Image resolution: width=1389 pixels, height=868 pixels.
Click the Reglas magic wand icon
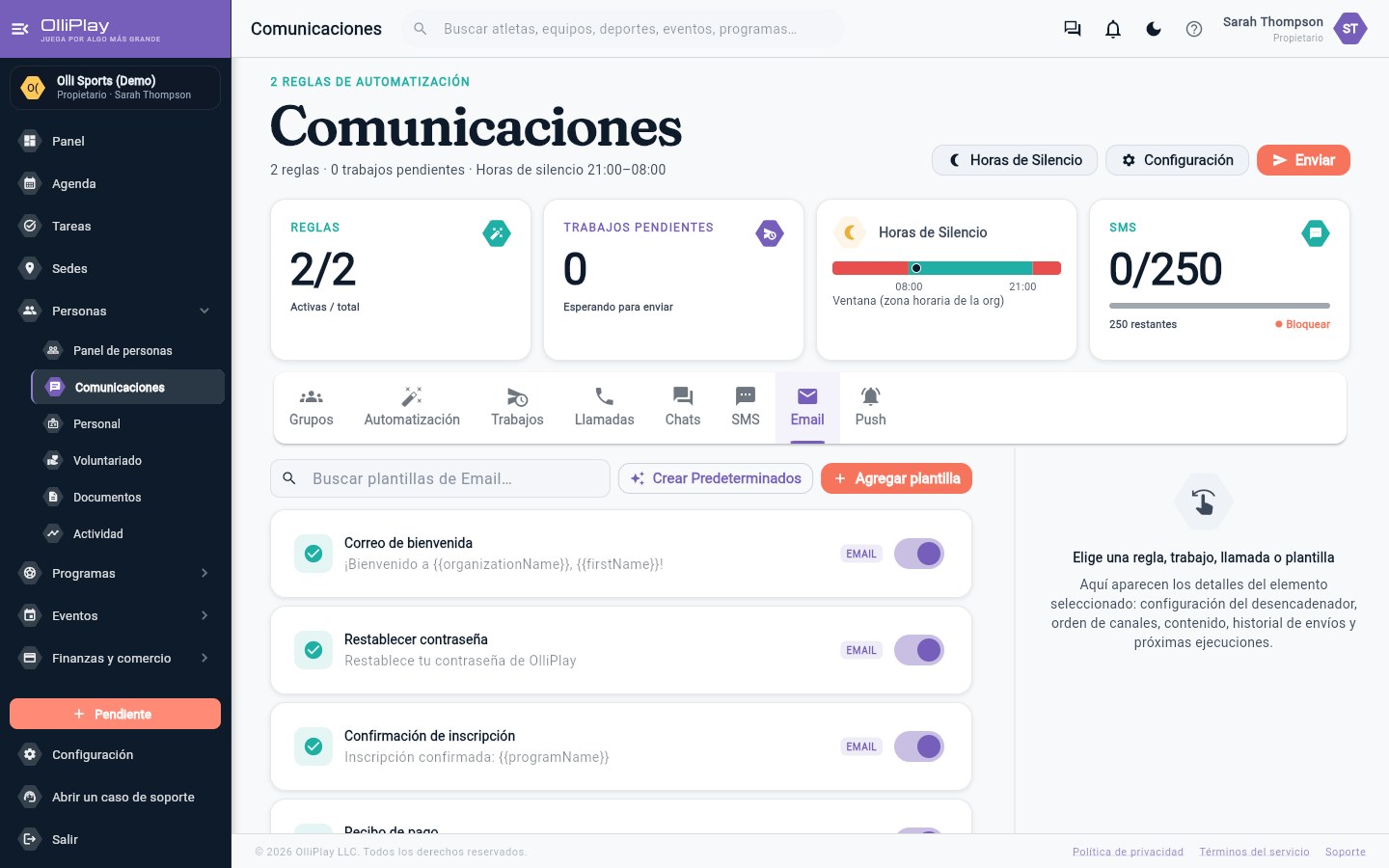pyautogui.click(x=497, y=233)
